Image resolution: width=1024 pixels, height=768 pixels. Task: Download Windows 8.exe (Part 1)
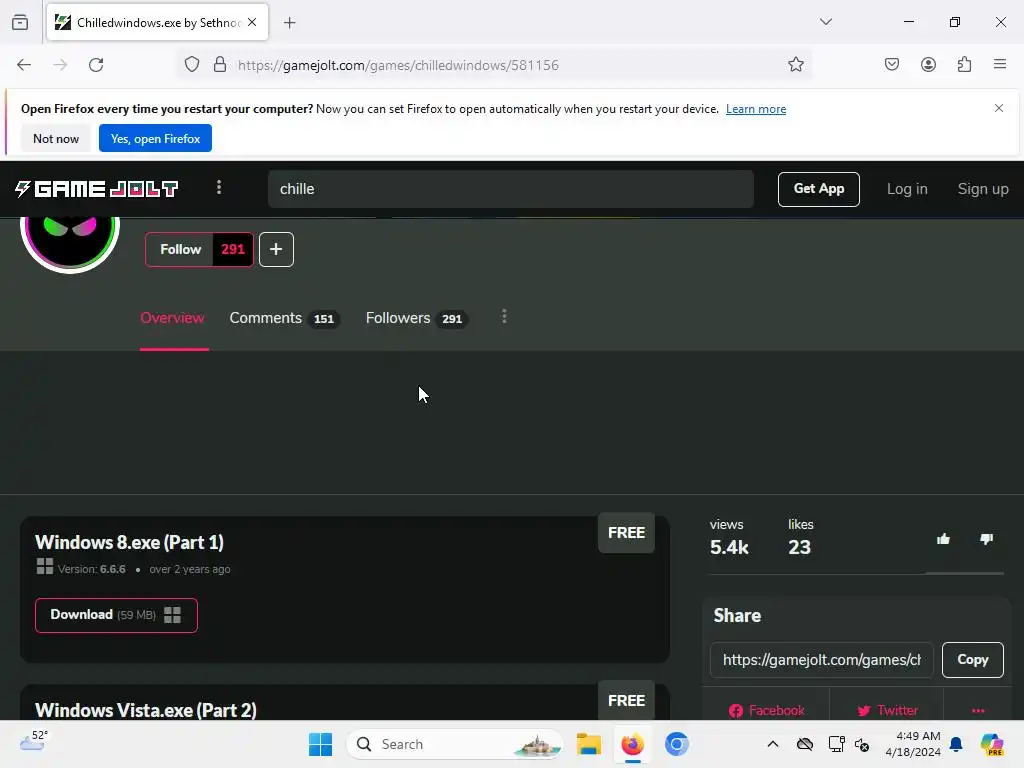[x=116, y=615]
